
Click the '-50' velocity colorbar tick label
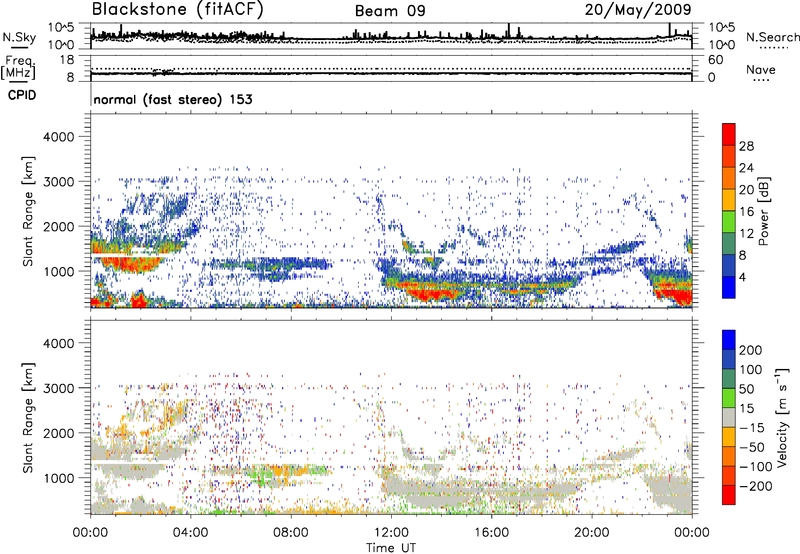[752, 447]
